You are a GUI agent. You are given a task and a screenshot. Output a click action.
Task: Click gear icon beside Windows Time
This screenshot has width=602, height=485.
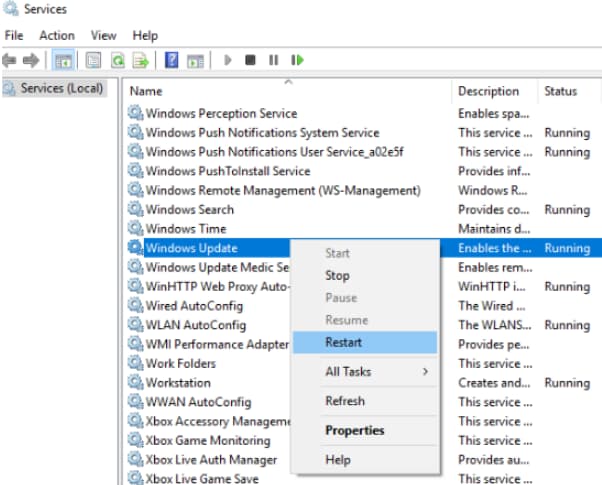tap(135, 228)
